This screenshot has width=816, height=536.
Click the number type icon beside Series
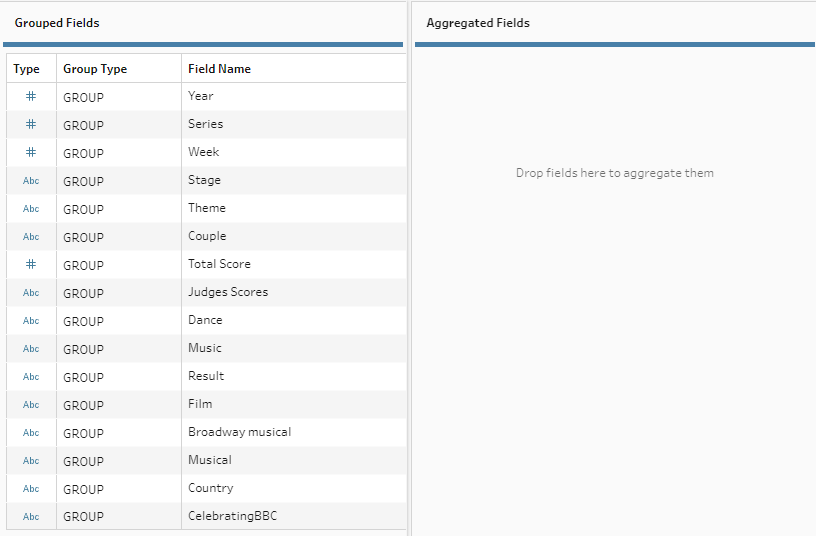tap(30, 125)
